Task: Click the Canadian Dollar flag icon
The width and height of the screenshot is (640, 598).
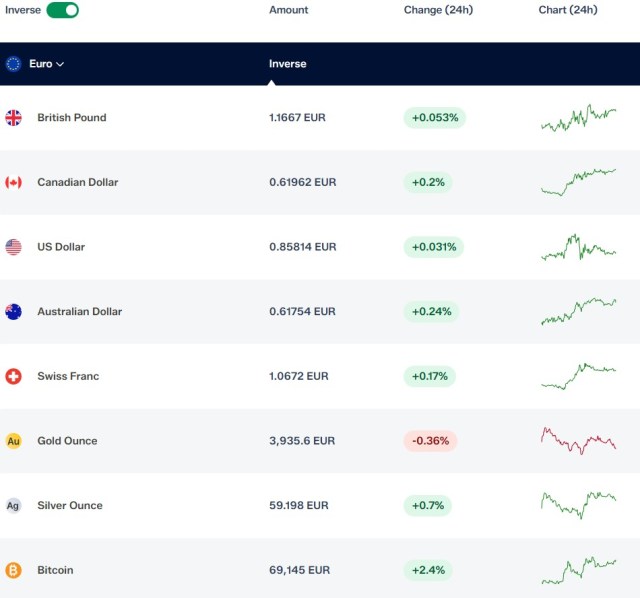Action: (x=13, y=182)
